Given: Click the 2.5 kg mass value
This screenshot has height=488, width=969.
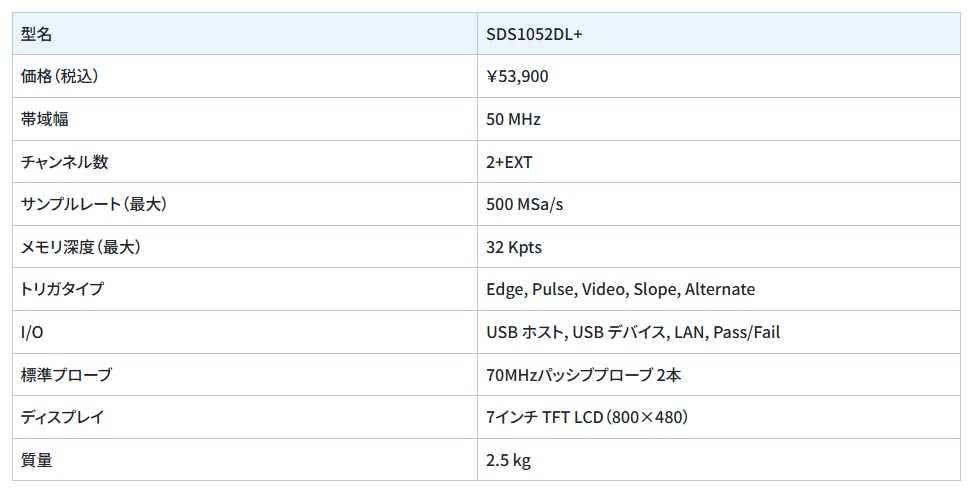Looking at the screenshot, I should pyautogui.click(x=508, y=460).
